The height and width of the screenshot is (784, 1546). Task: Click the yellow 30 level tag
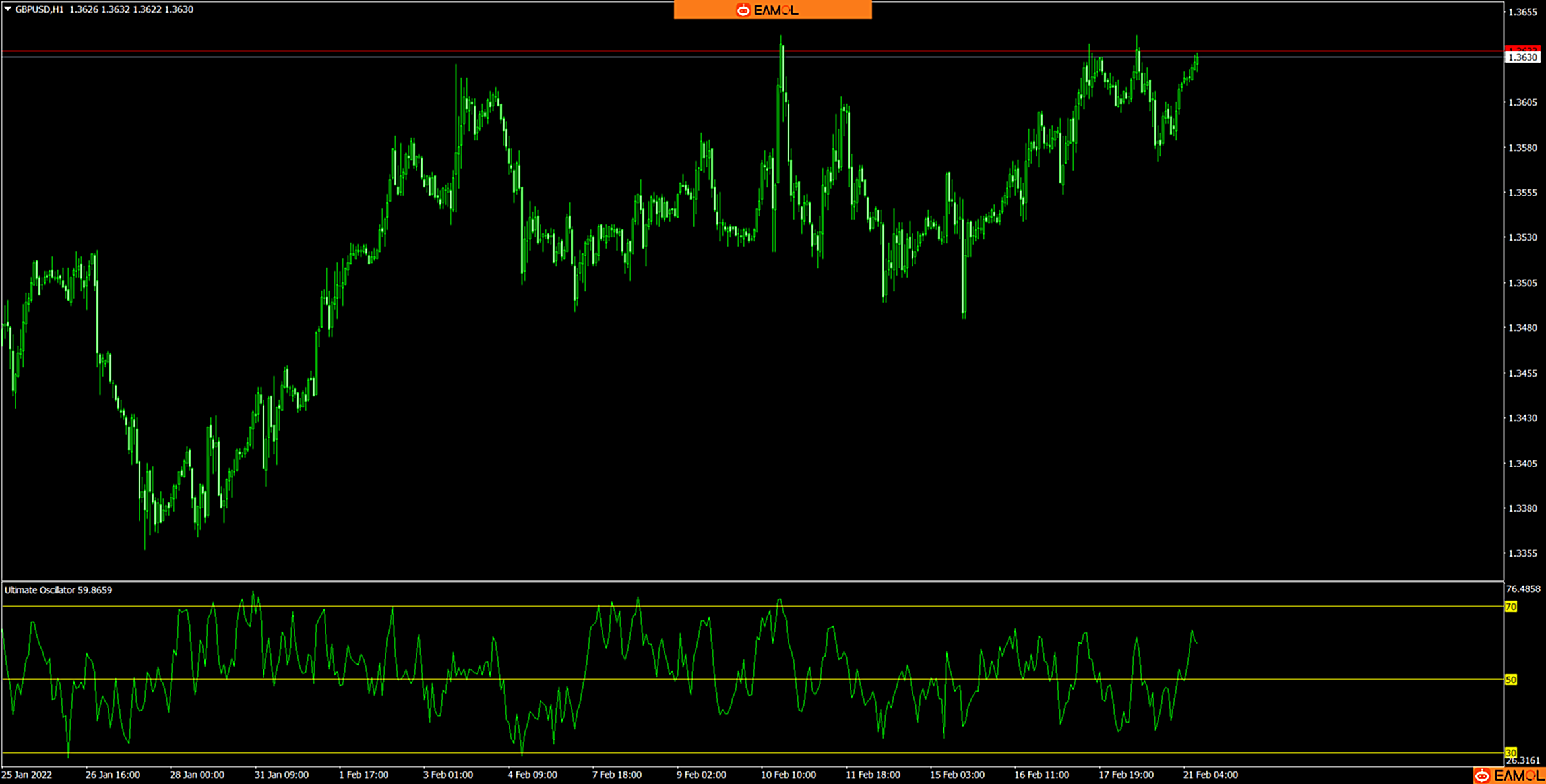pos(1510,752)
